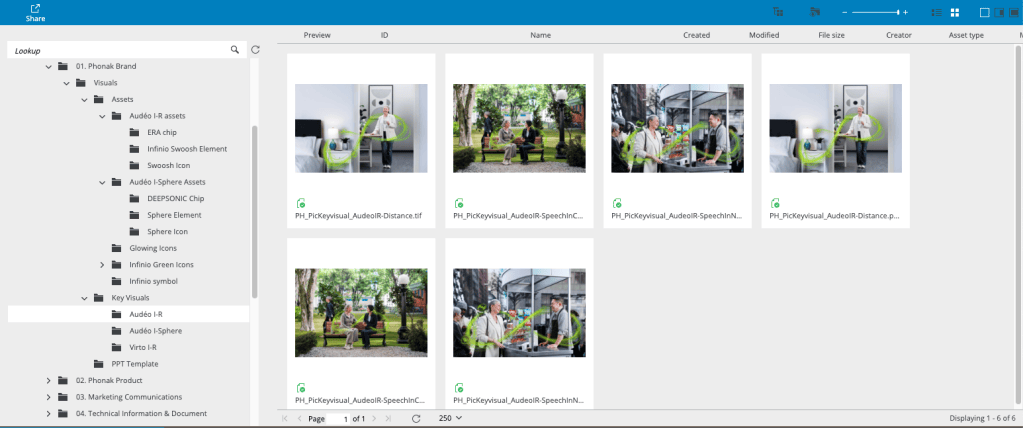The image size is (1023, 428).
Task: Click green status icon on the Distance.tif card
Action: click(301, 204)
